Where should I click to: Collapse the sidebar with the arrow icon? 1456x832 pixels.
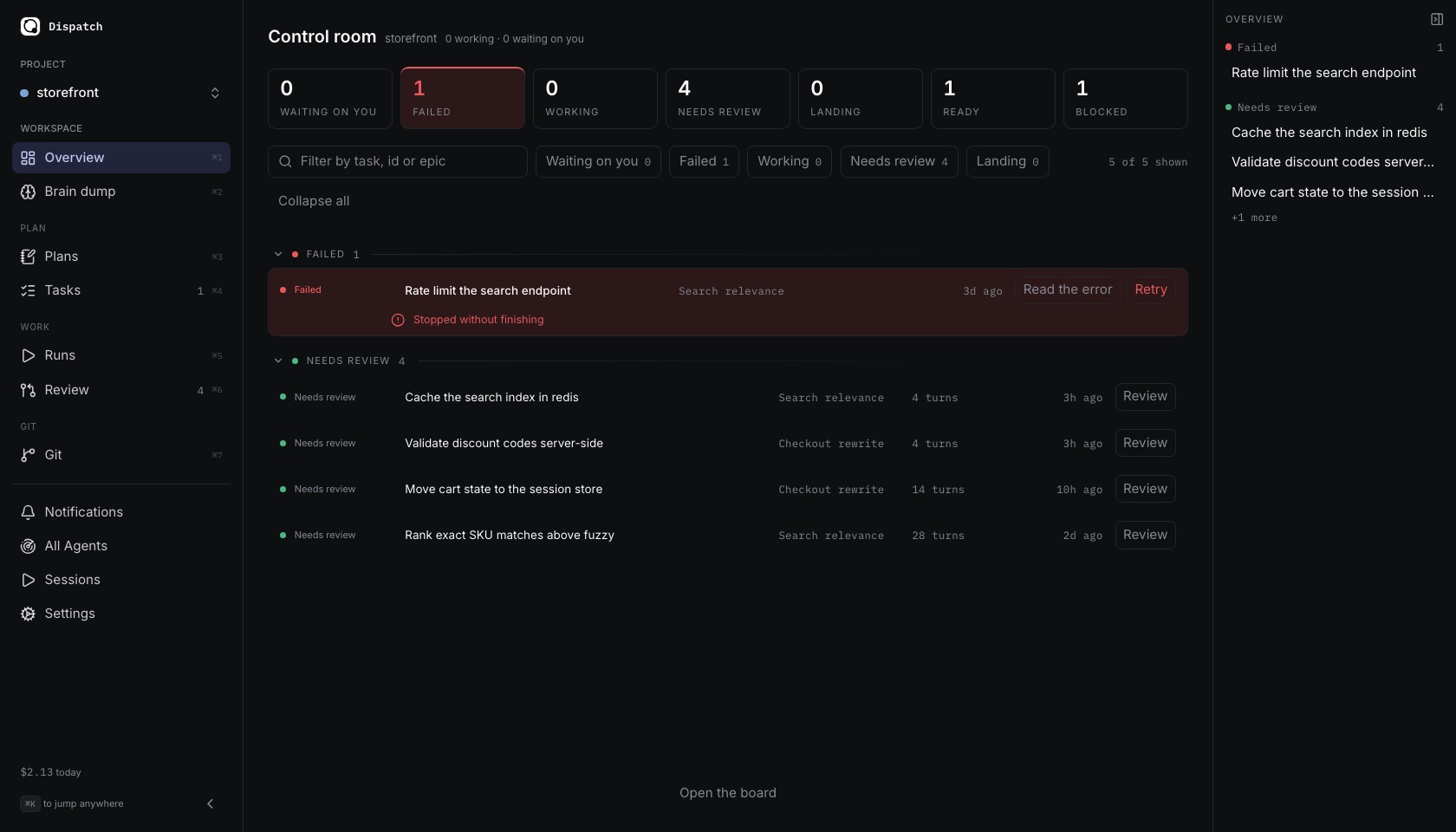click(x=210, y=803)
